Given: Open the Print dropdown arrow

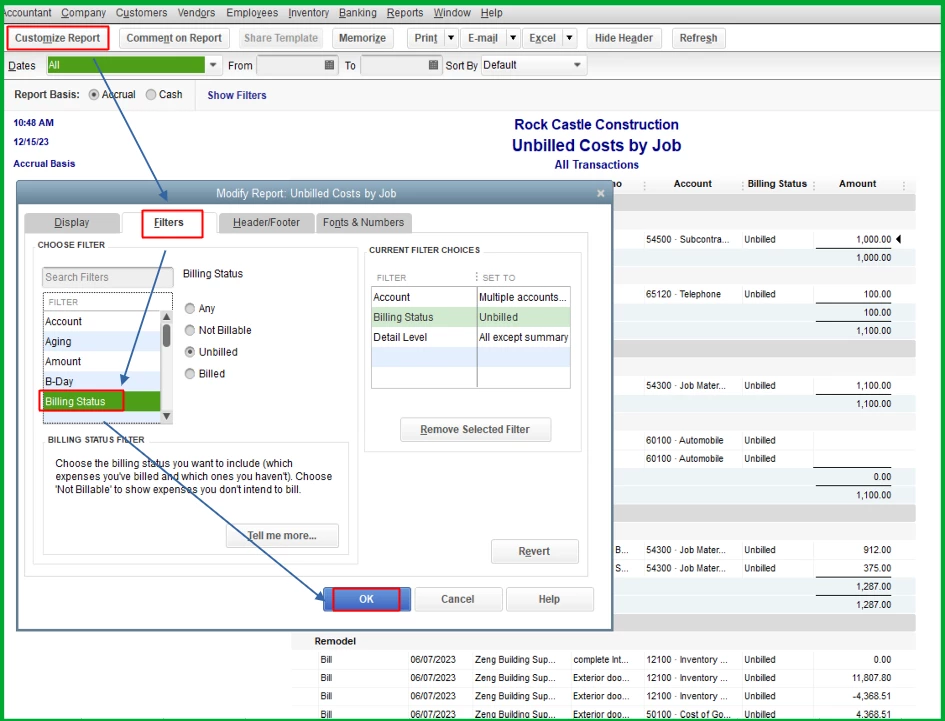Looking at the screenshot, I should tap(451, 38).
